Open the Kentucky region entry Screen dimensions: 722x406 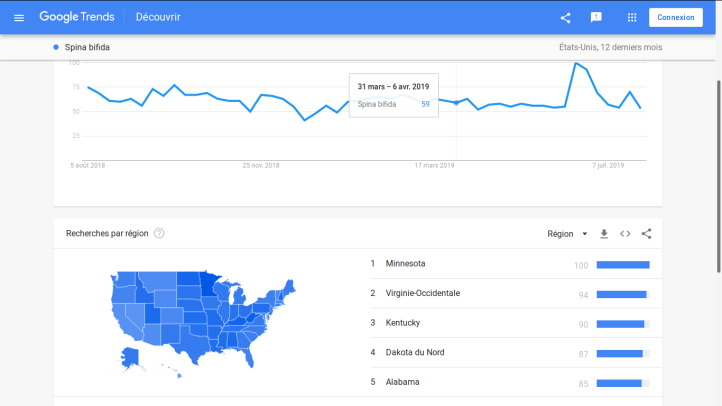[x=402, y=323]
